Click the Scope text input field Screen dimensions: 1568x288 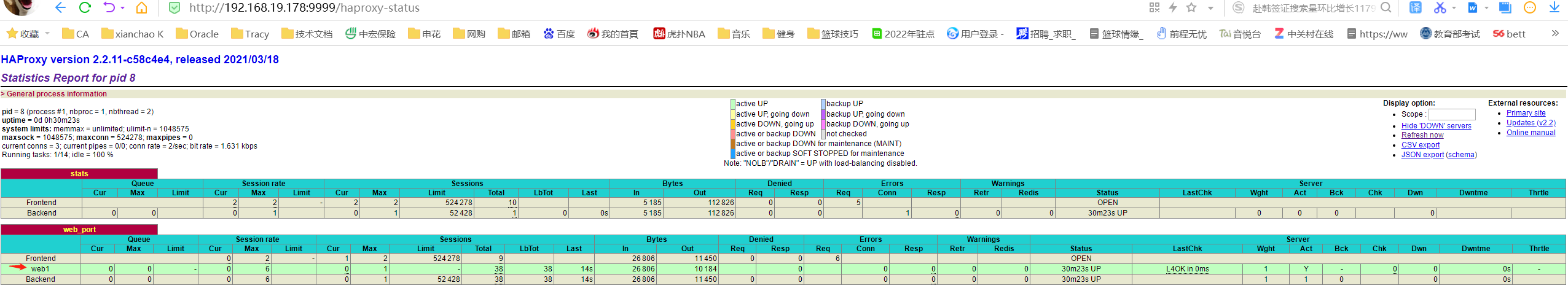coord(1452,114)
